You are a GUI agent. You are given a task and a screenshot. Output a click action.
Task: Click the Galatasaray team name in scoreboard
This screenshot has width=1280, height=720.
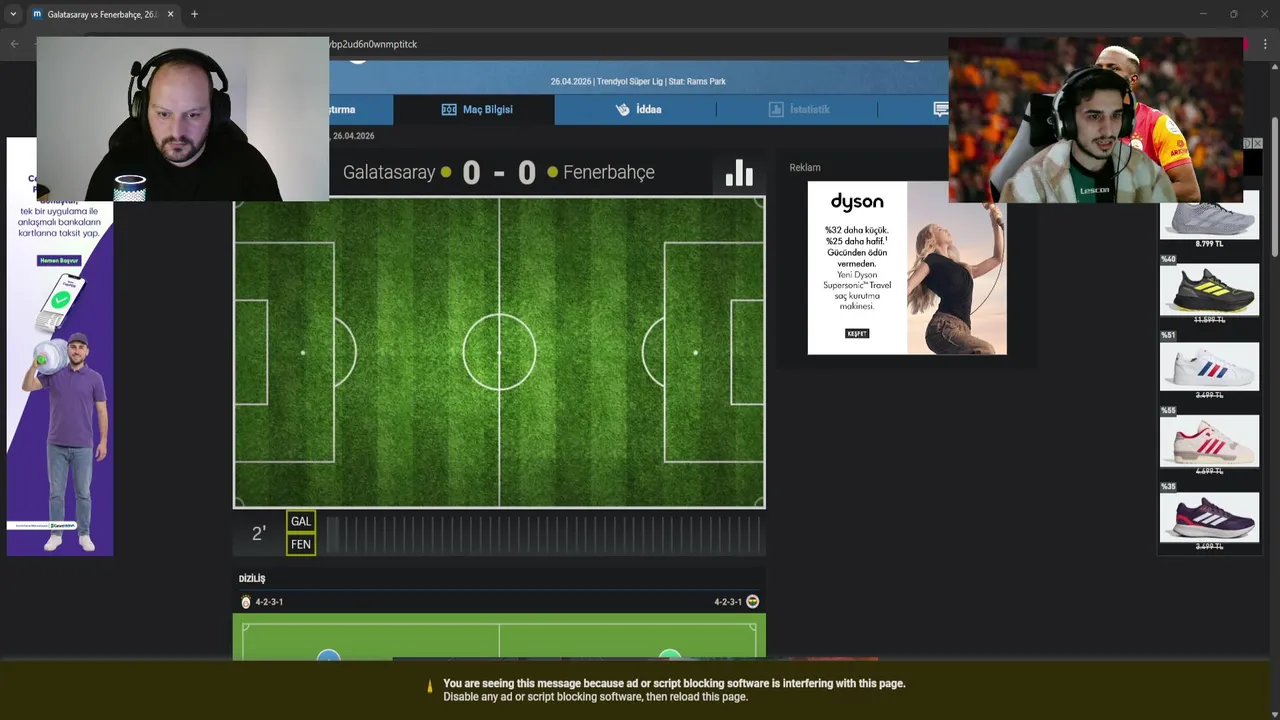389,172
